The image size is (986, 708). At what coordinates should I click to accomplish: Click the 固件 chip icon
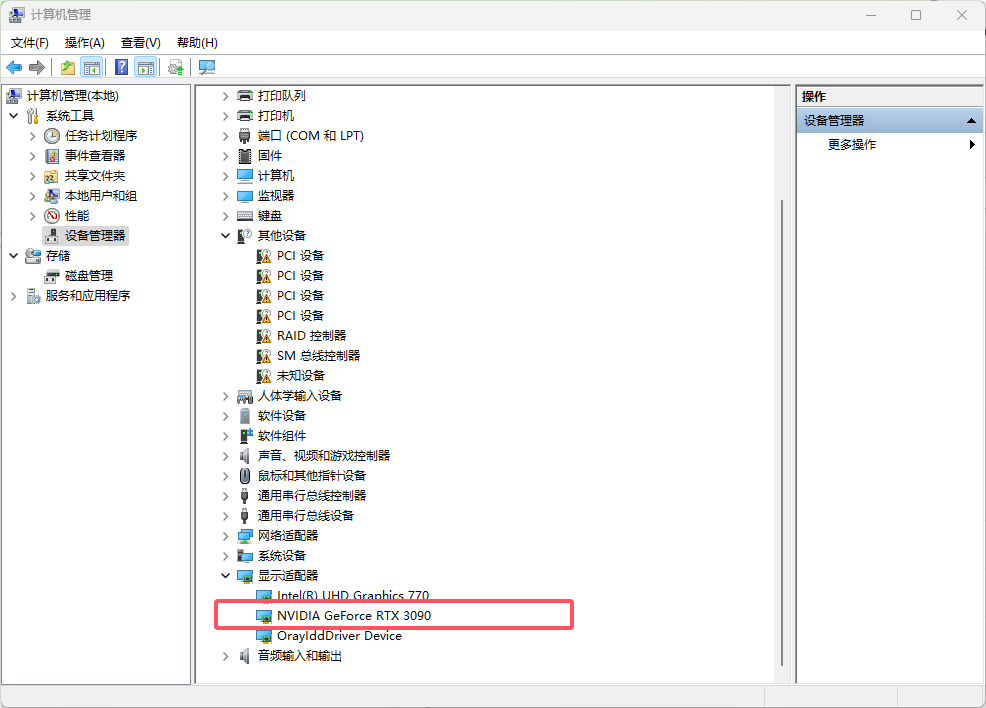(245, 156)
